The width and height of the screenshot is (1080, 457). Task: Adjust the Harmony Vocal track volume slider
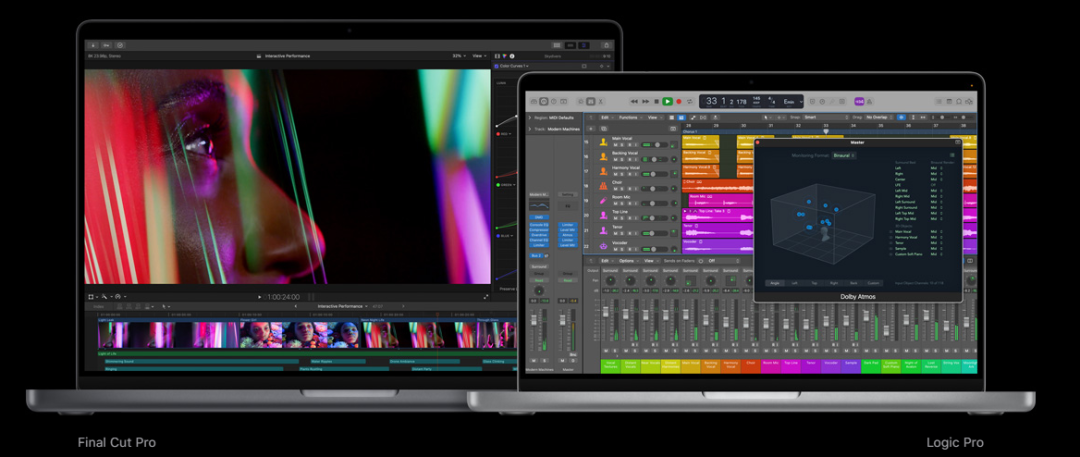tap(654, 174)
